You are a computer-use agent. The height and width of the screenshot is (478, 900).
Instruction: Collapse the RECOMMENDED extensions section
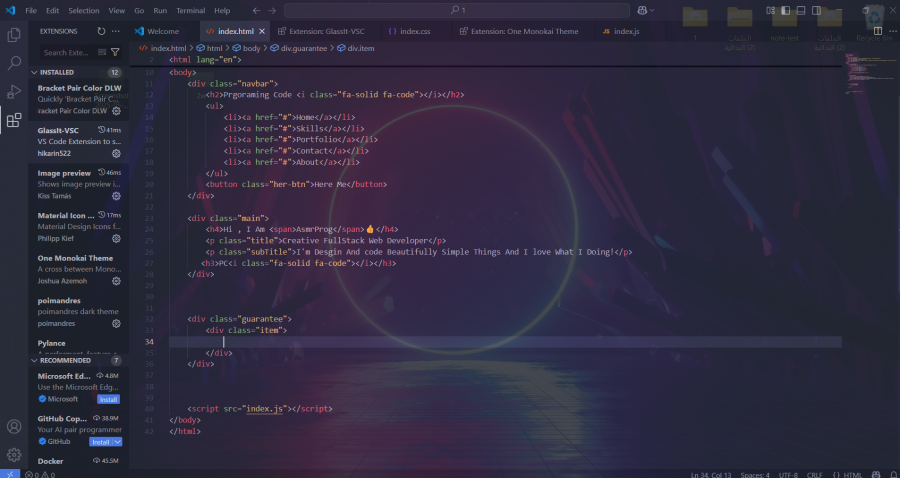(x=34, y=360)
